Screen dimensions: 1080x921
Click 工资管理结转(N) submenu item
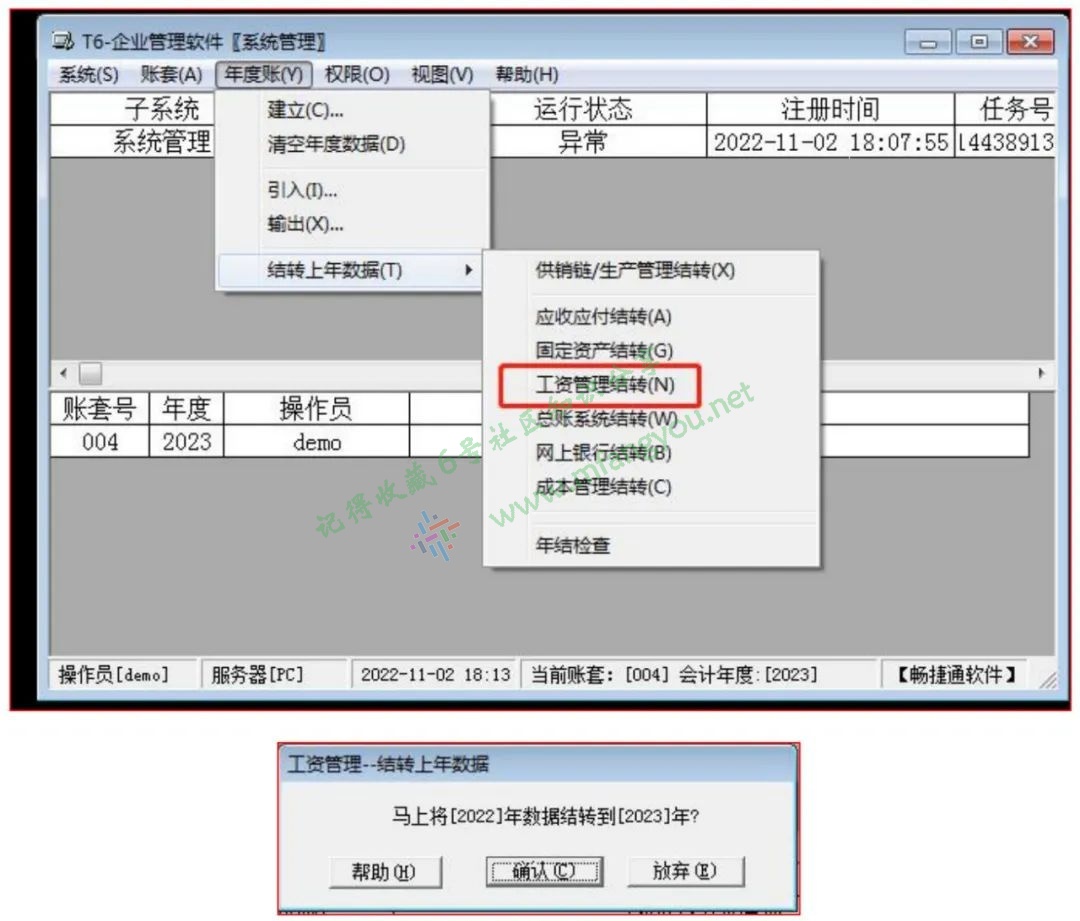click(x=605, y=385)
